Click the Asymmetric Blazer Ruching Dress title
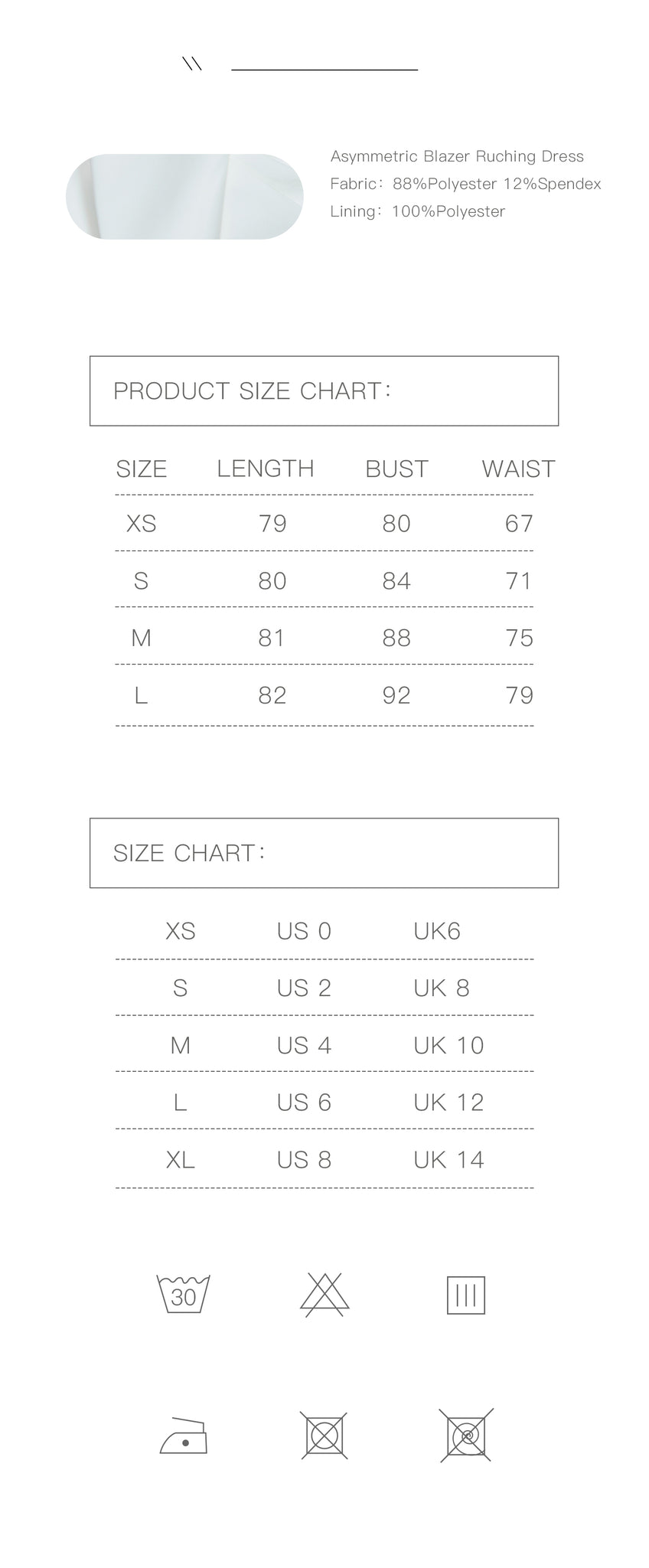The image size is (649, 1568). [457, 156]
